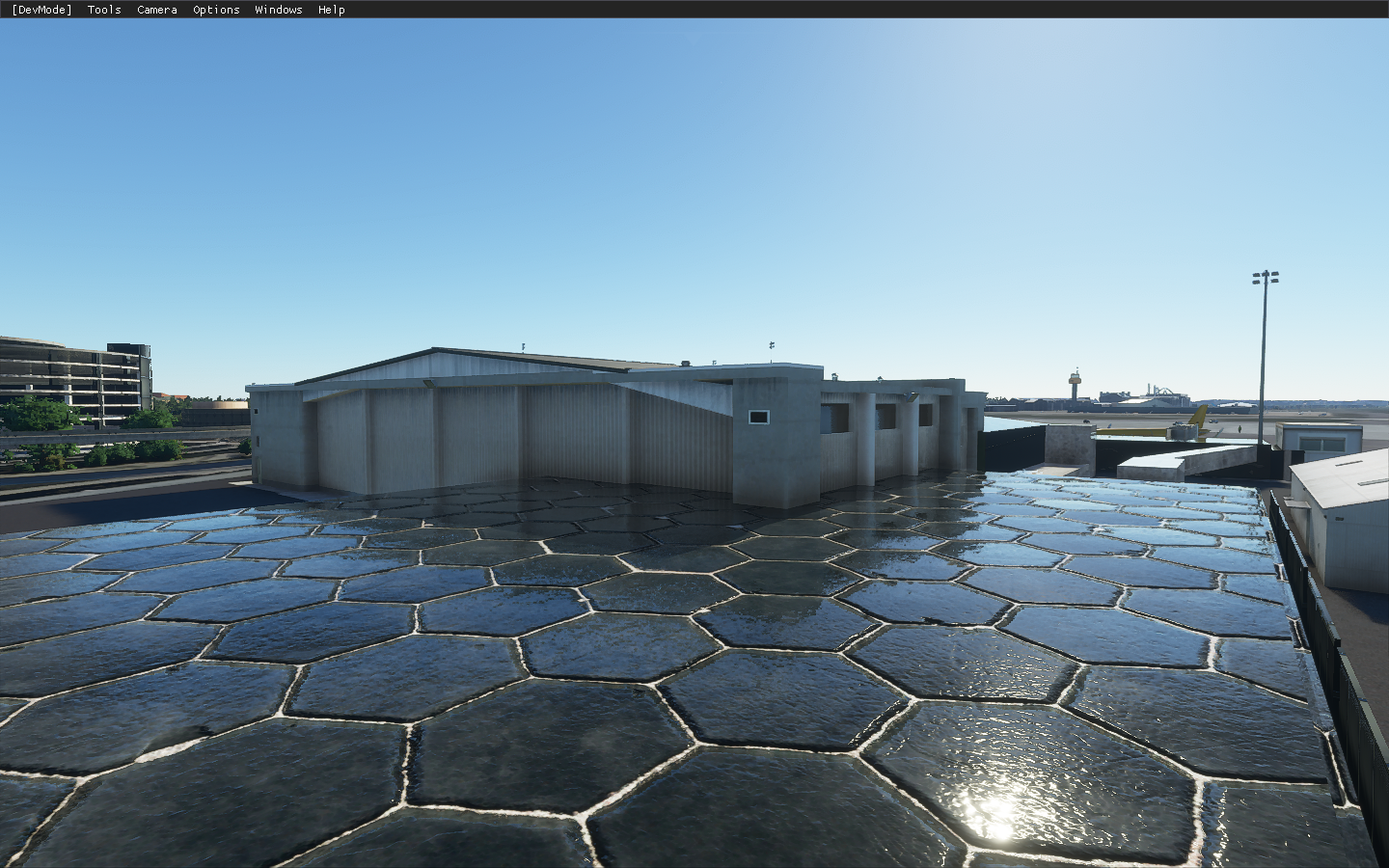Open the Tools menu
This screenshot has height=868, width=1389.
[104, 10]
